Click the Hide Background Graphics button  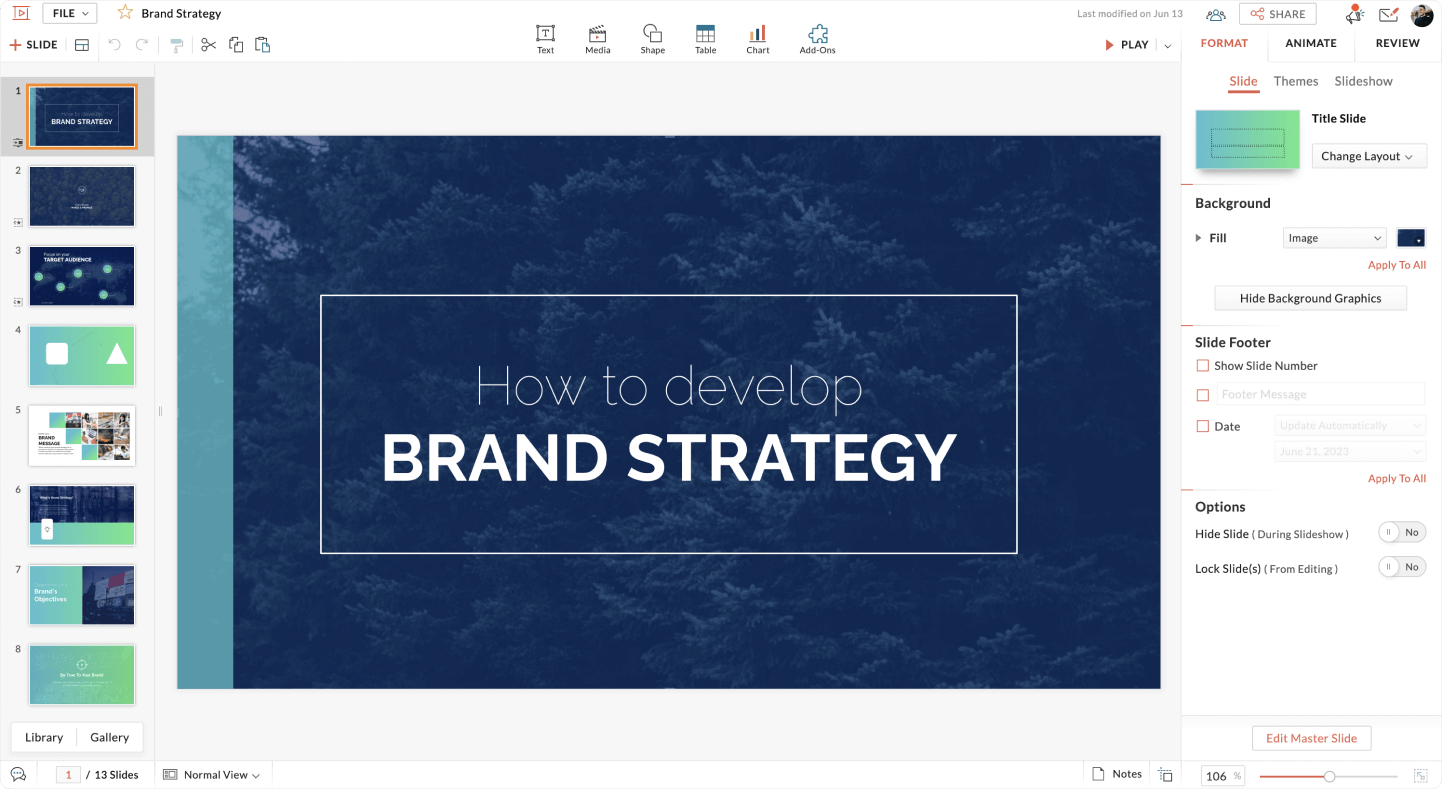tap(1310, 298)
